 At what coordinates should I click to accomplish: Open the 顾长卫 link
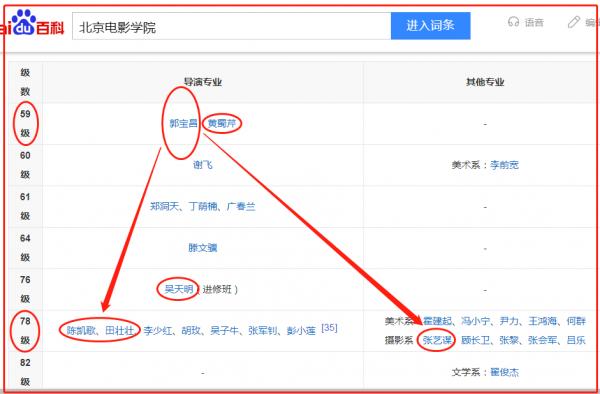click(476, 340)
